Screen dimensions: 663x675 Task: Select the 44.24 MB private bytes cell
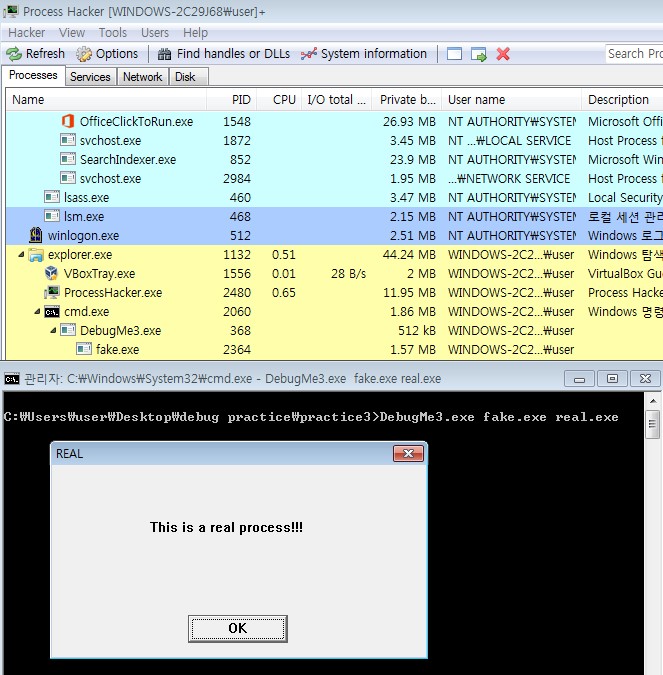pyautogui.click(x=409, y=255)
